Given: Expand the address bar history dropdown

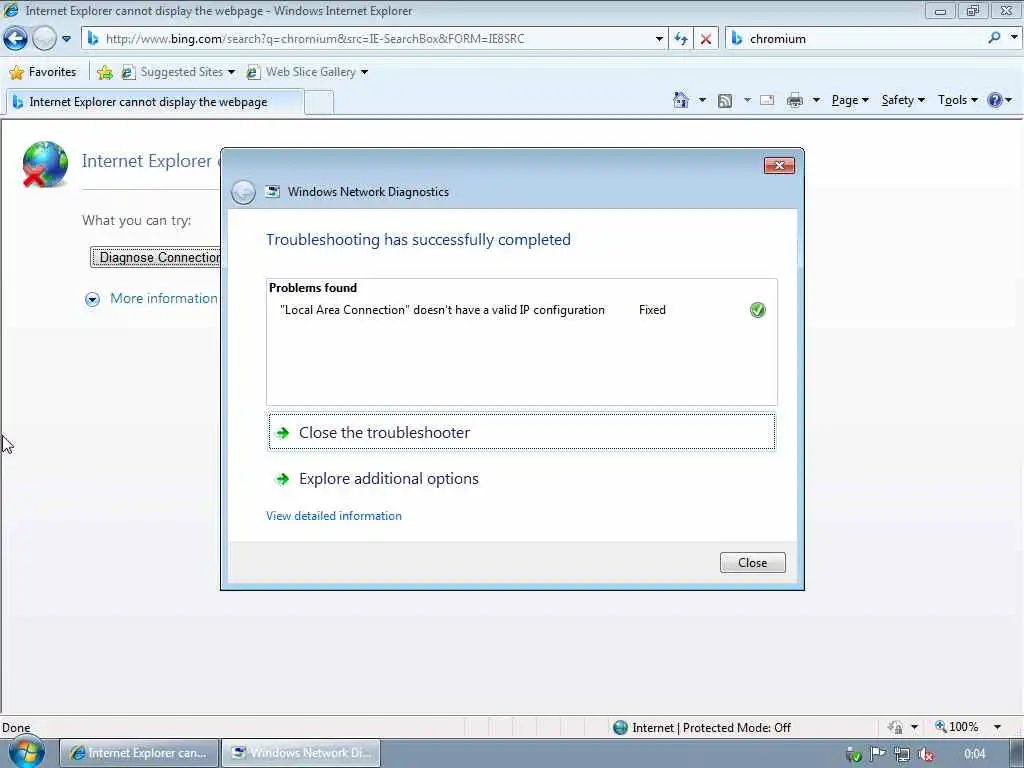Looking at the screenshot, I should click(659, 39).
